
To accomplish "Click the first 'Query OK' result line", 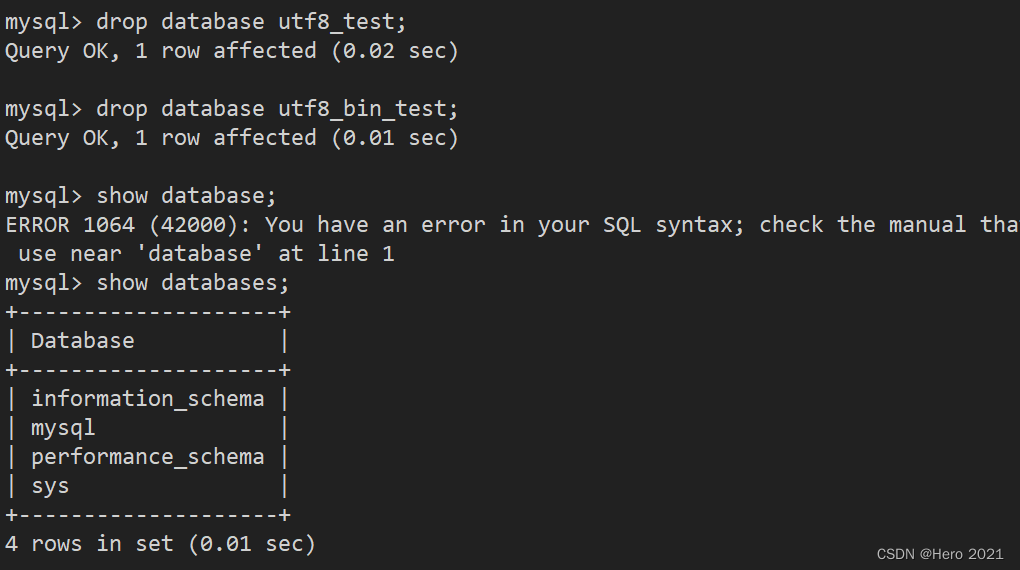I will (232, 51).
